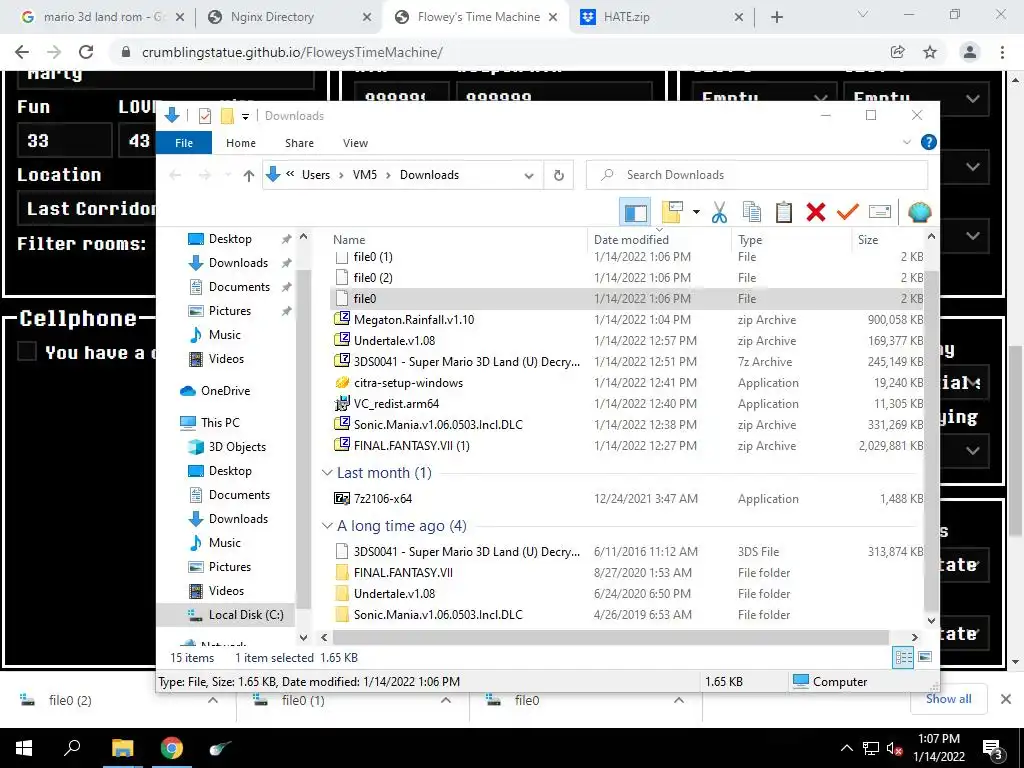Switch to Details view layout icon
The height and width of the screenshot is (768, 1024).
[x=903, y=658]
